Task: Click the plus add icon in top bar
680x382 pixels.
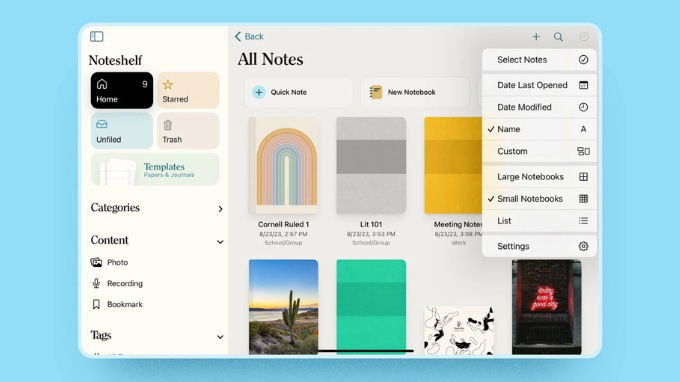Action: pos(536,36)
